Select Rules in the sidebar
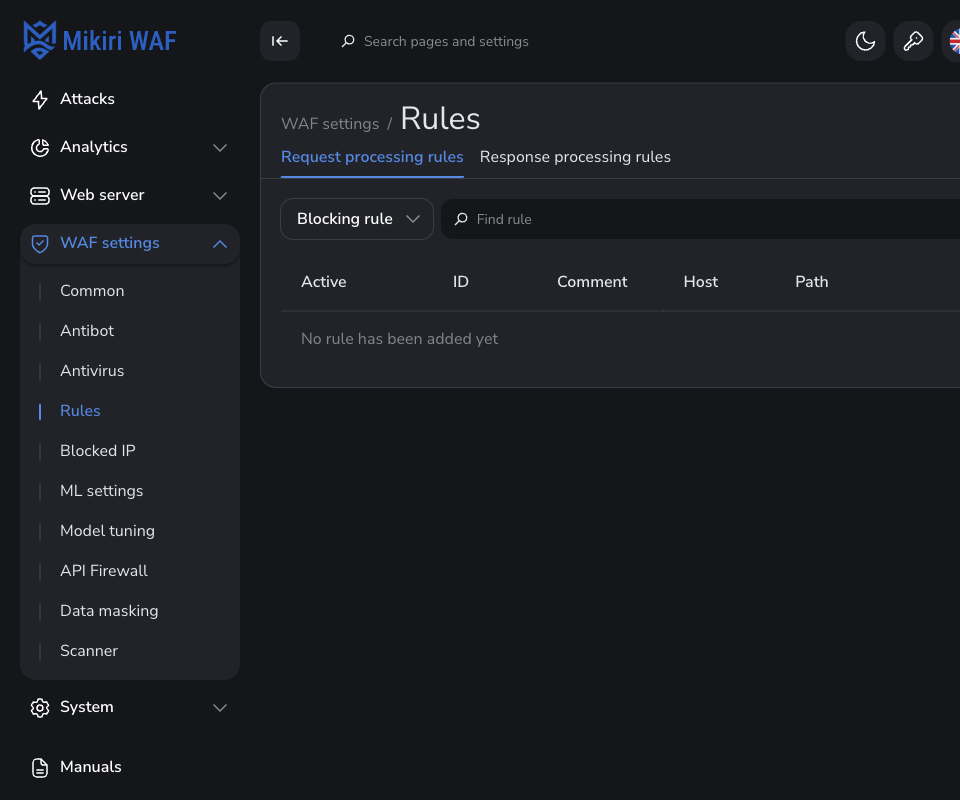 pyautogui.click(x=80, y=411)
